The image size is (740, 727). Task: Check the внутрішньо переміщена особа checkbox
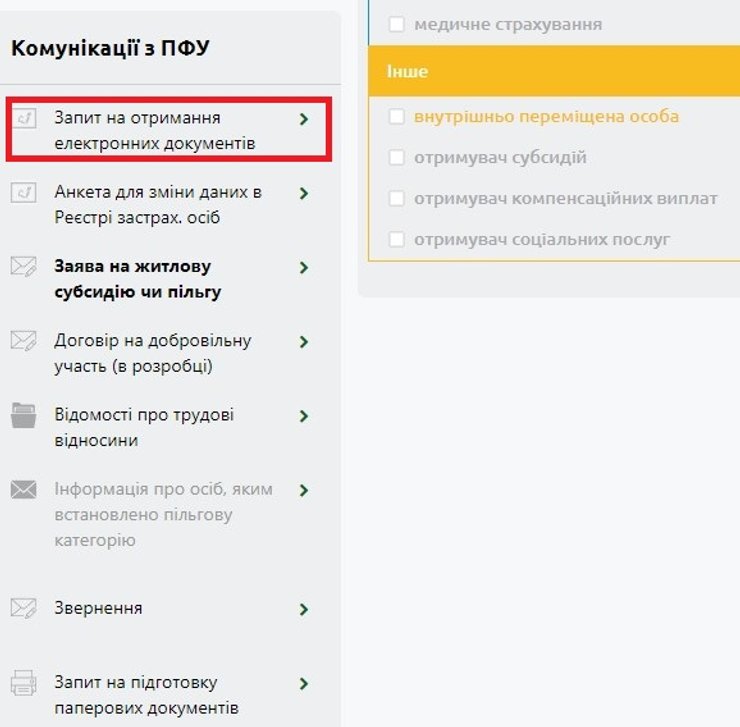397,116
